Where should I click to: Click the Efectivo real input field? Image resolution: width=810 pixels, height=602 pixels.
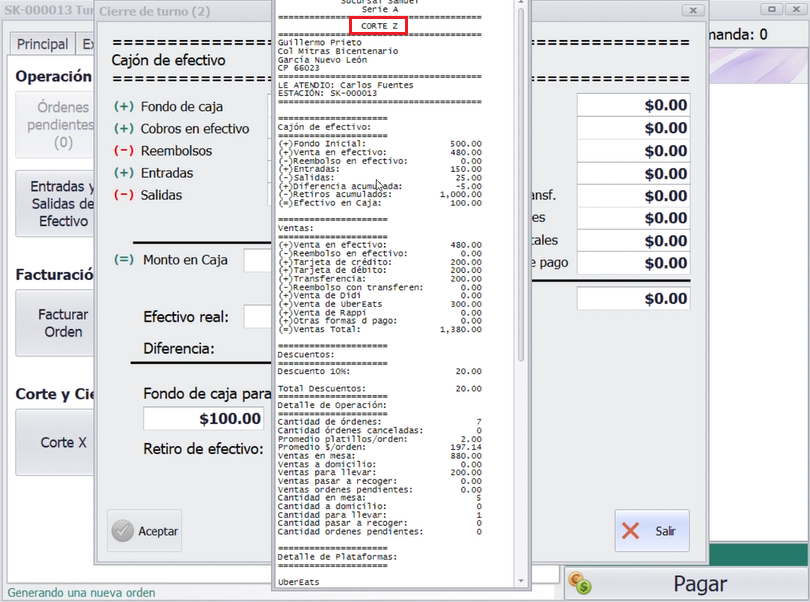[258, 317]
